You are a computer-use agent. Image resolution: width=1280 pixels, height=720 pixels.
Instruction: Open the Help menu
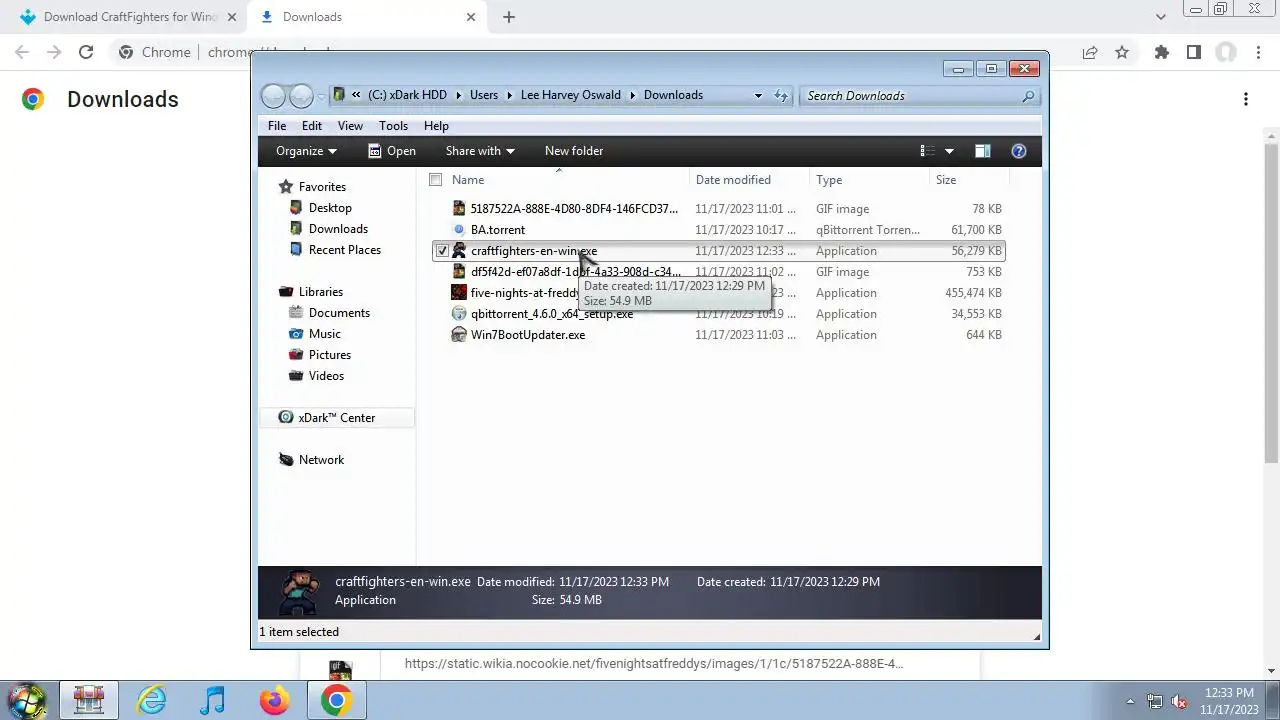click(436, 126)
